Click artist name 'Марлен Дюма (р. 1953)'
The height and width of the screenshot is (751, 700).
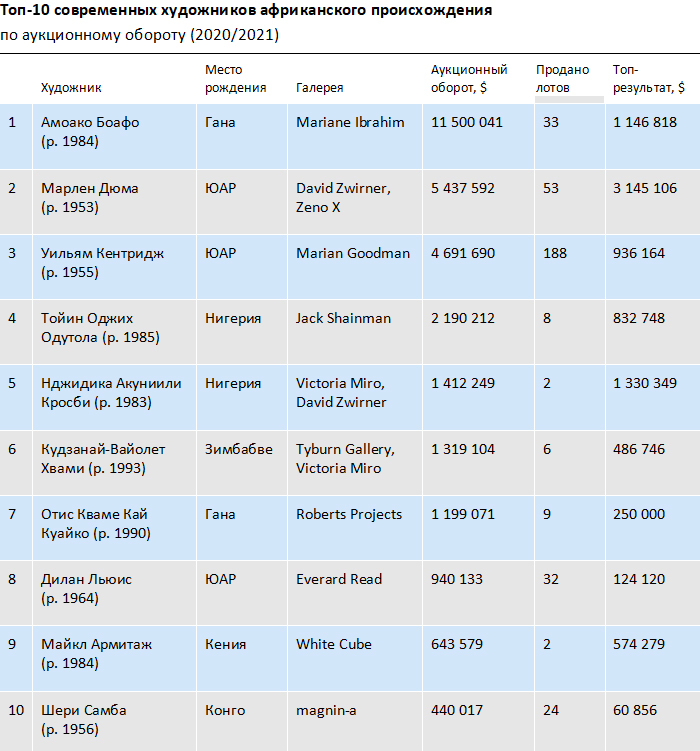[x=90, y=197]
